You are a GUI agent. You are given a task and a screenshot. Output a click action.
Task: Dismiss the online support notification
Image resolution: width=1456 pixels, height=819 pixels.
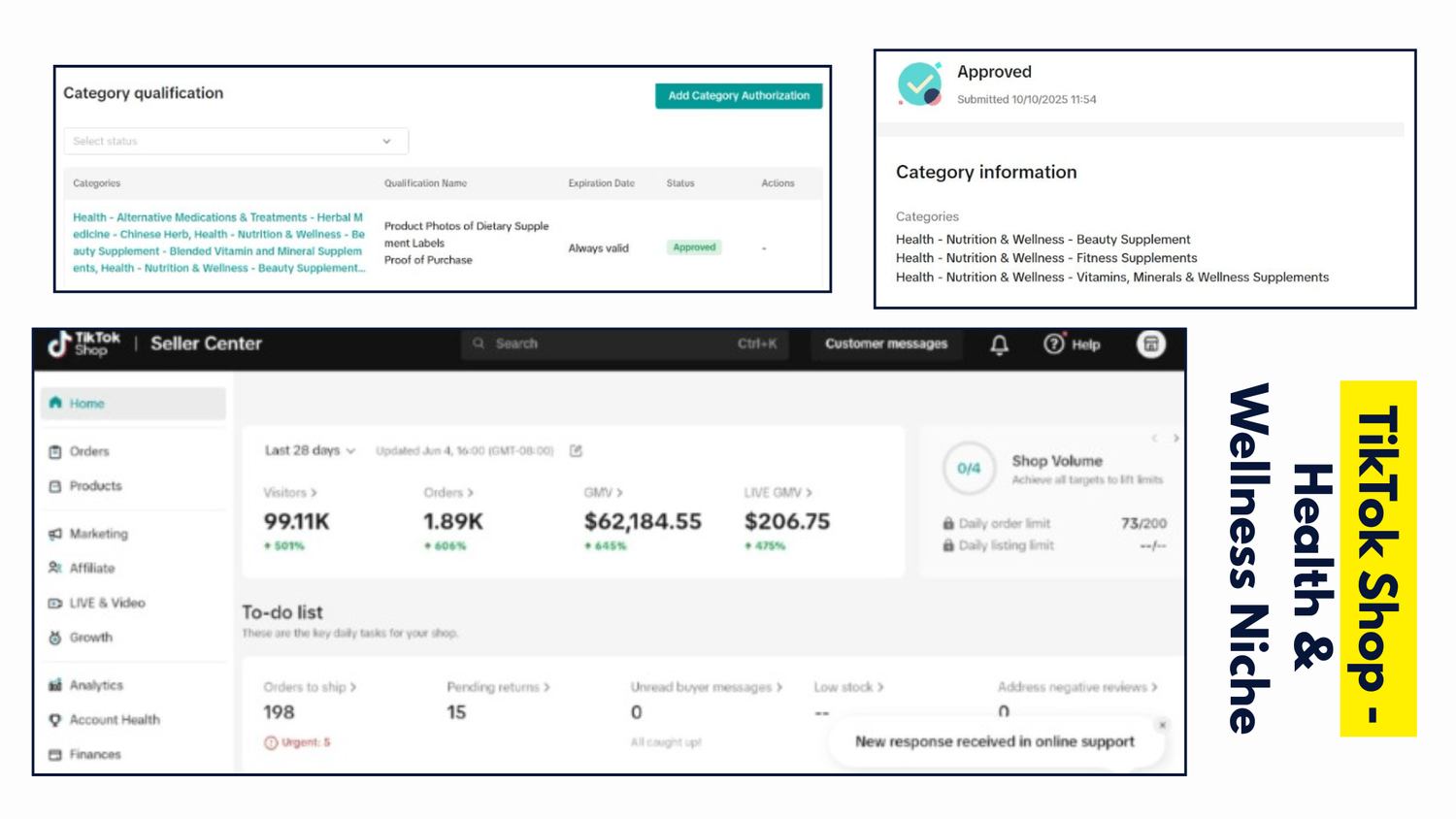[x=1162, y=725]
